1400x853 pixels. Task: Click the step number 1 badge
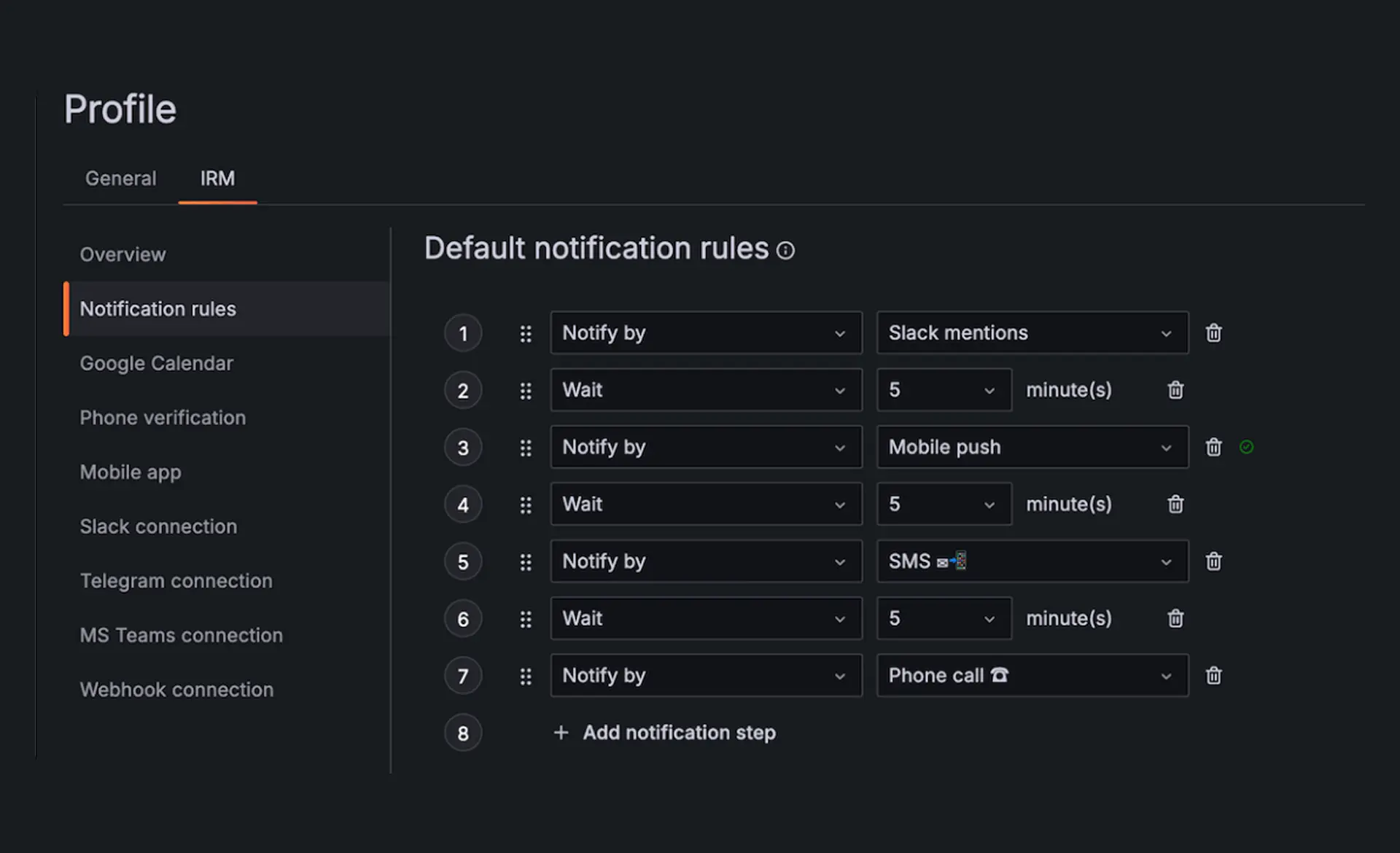tap(463, 334)
